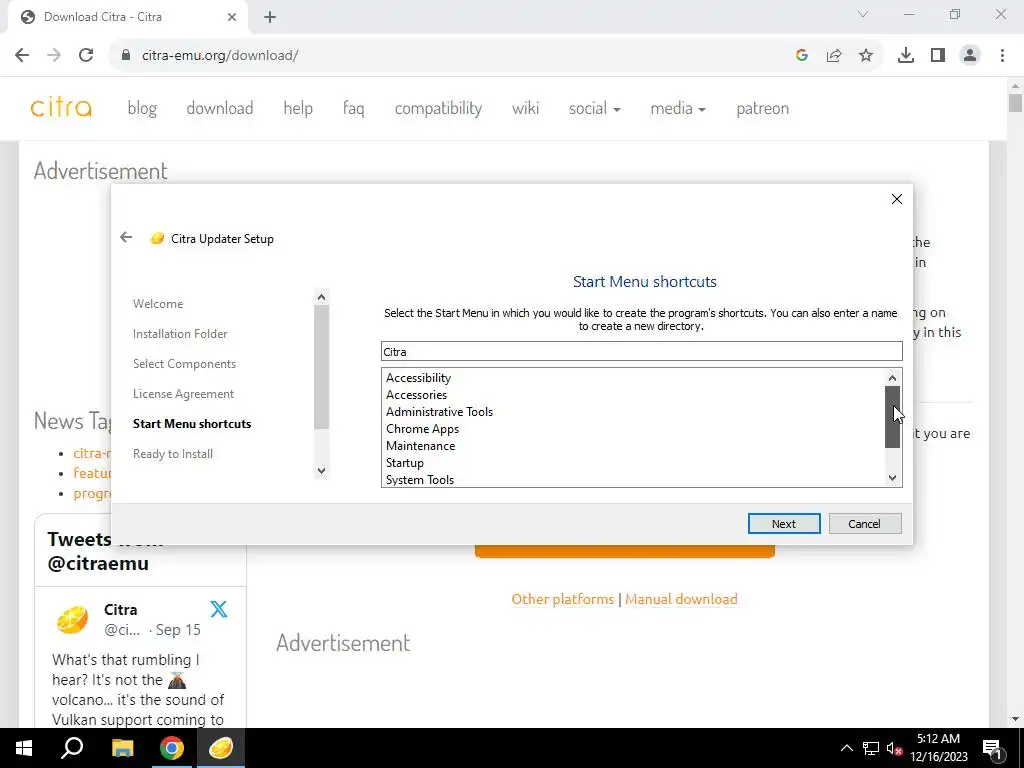
Task: Open a new browser tab
Action: coord(270,18)
